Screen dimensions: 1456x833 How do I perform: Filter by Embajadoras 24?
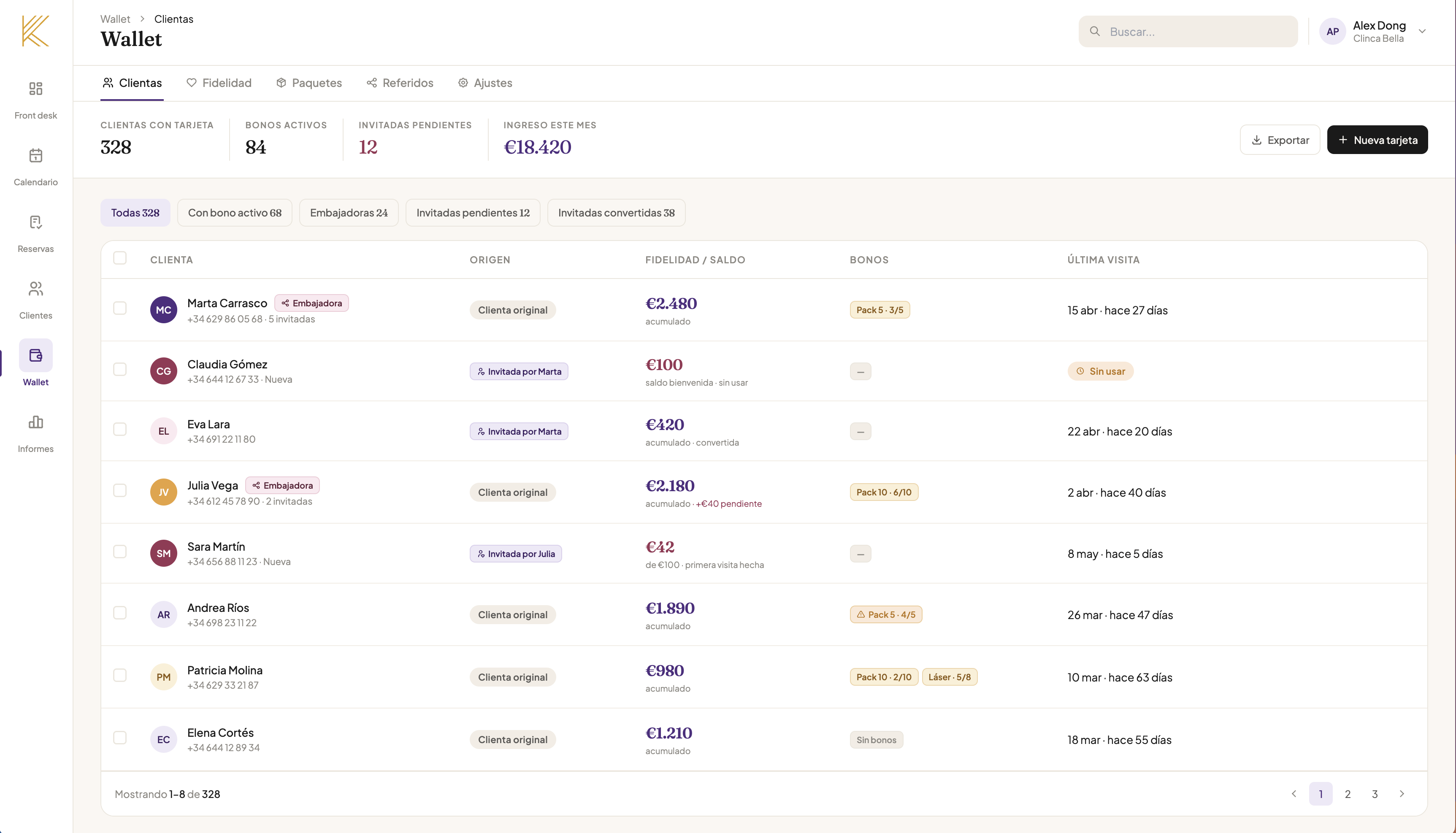[349, 213]
